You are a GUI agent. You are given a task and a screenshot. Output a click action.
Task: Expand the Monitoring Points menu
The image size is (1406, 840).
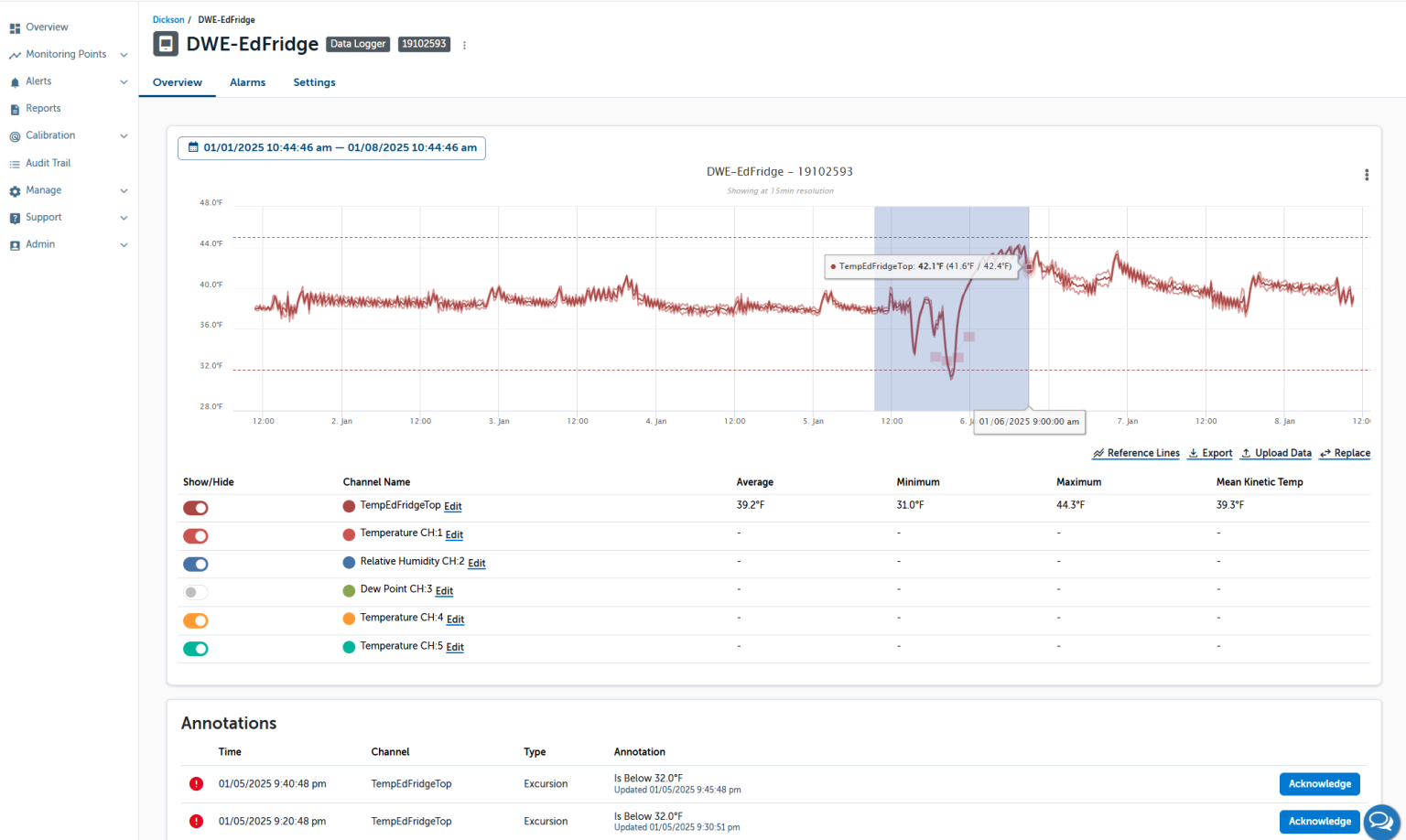124,55
